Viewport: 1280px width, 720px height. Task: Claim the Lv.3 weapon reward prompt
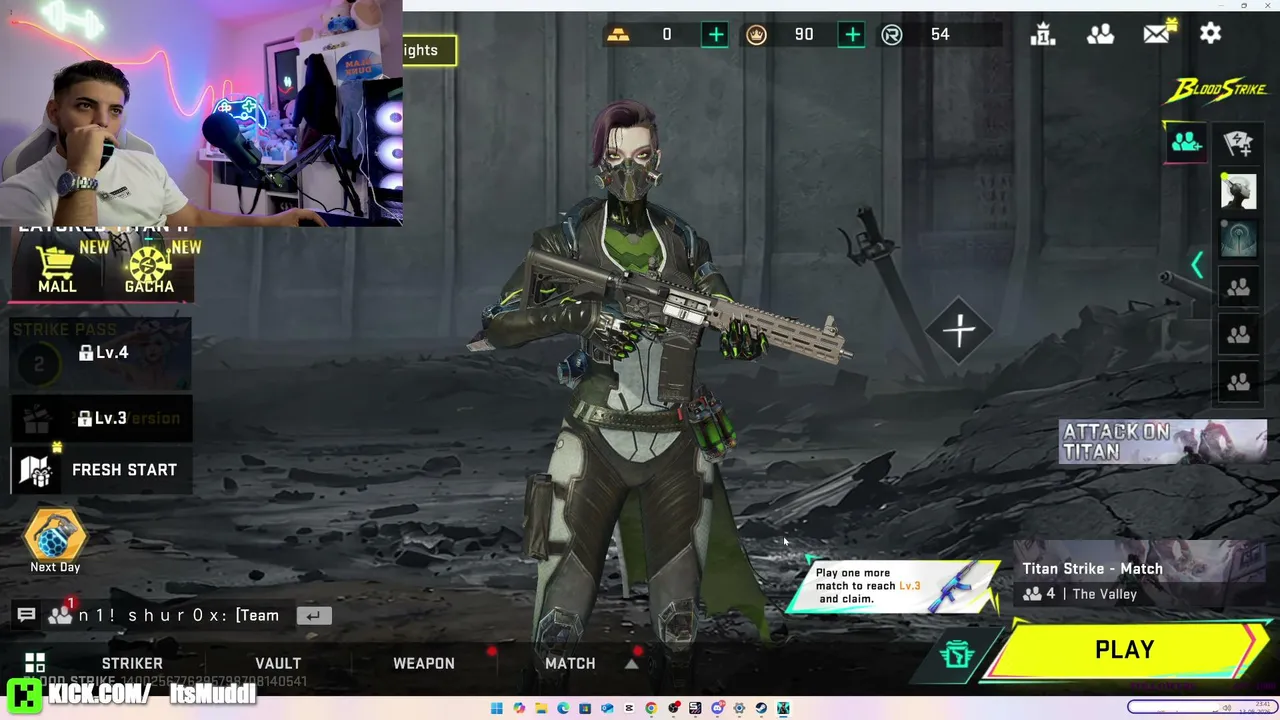tap(893, 586)
